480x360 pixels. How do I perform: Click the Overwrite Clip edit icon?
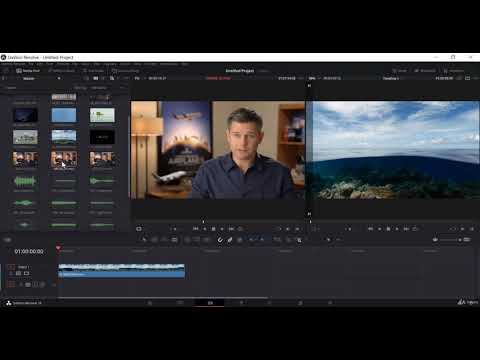coord(197,239)
